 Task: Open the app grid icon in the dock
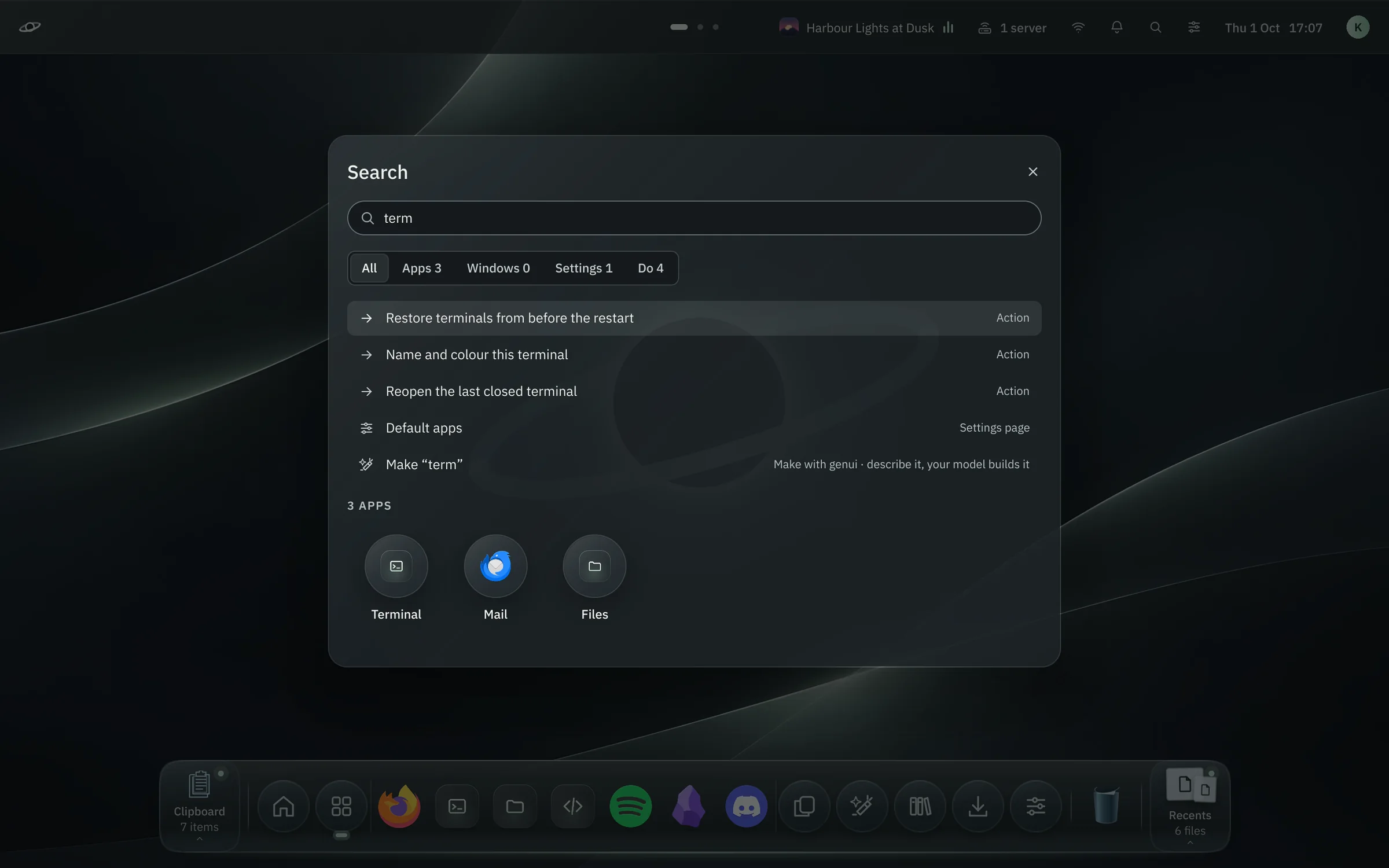point(341,806)
